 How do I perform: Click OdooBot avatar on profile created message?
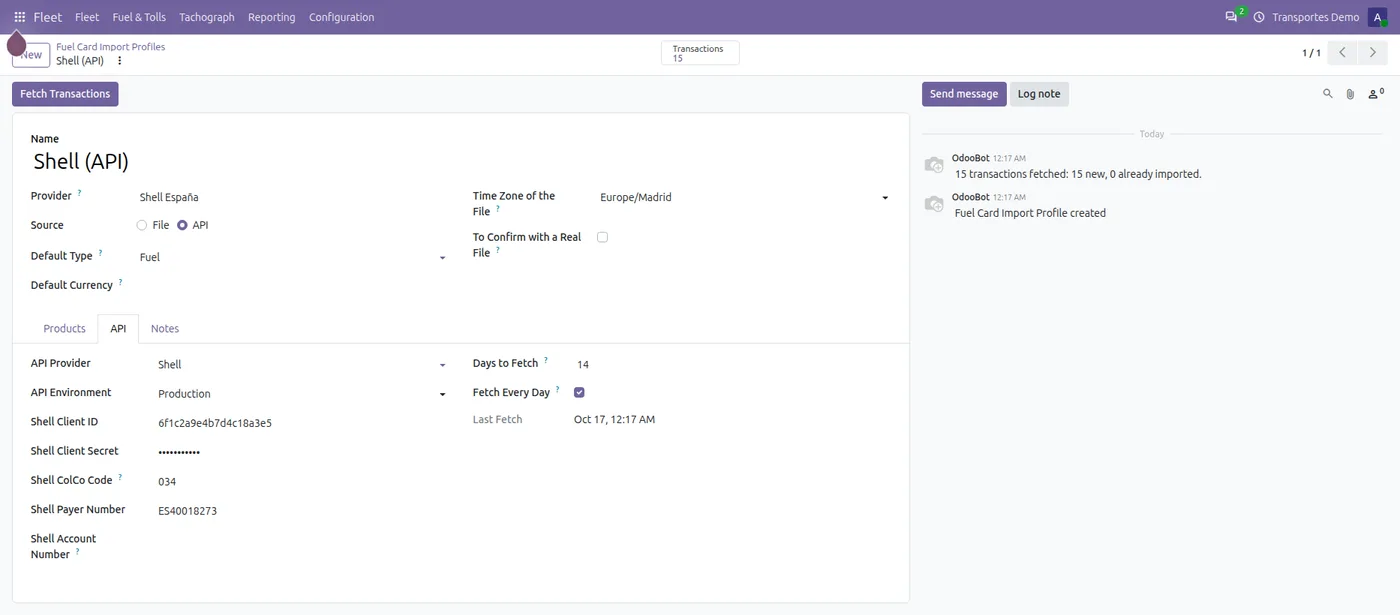(933, 204)
